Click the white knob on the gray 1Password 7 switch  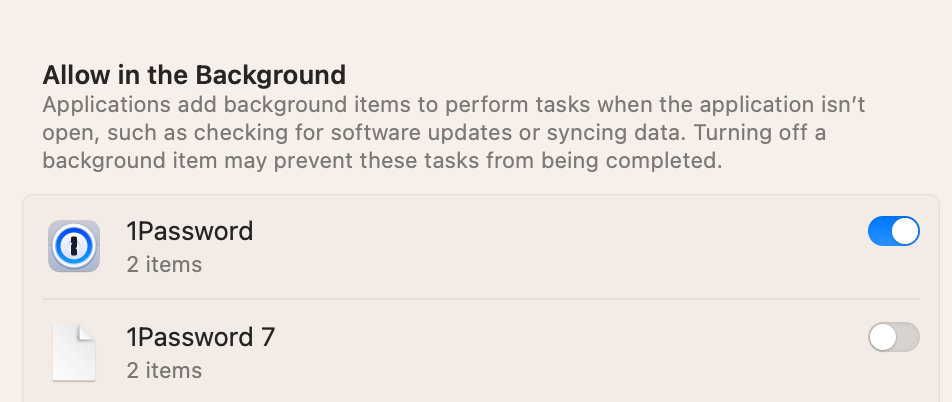tap(883, 337)
